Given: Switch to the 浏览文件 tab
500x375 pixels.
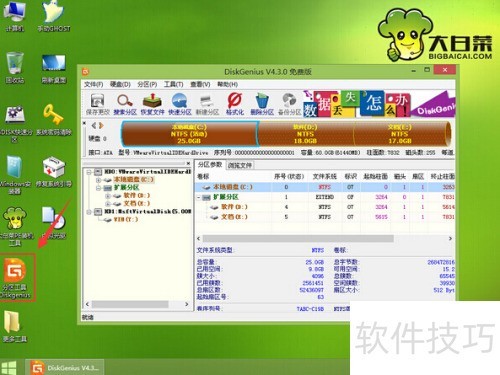Looking at the screenshot, I should (240, 165).
